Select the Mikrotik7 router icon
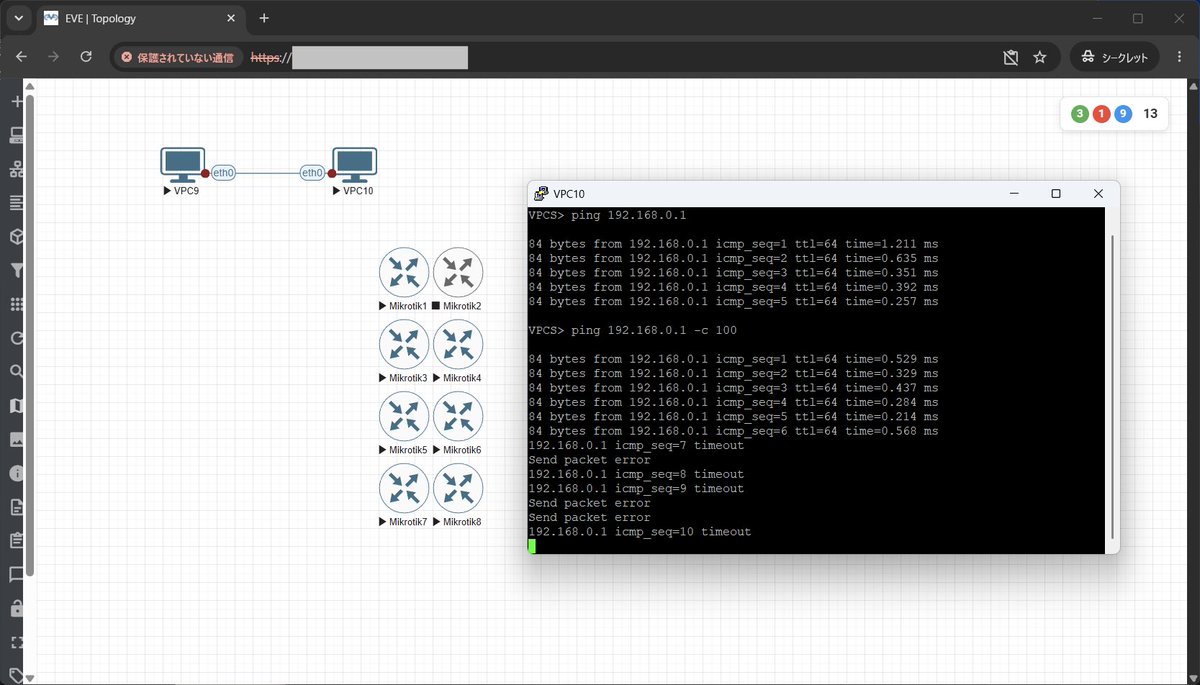1200x685 pixels. (x=404, y=488)
